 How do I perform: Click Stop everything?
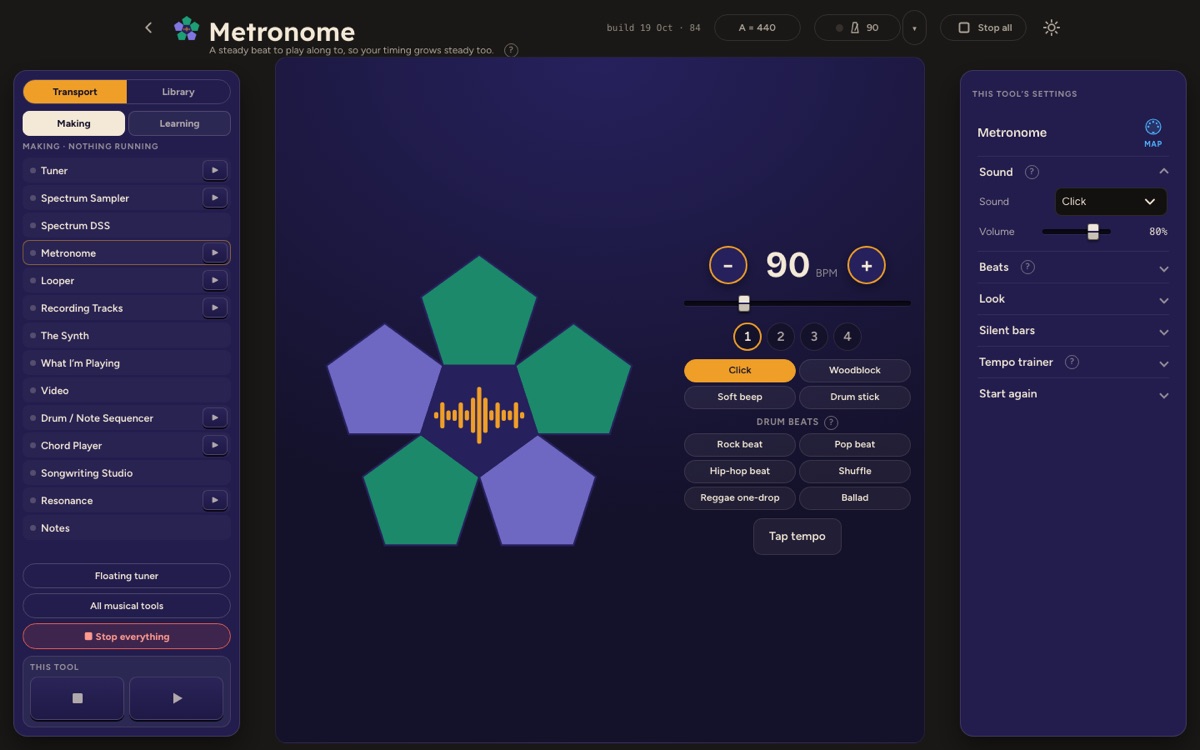[x=127, y=636]
